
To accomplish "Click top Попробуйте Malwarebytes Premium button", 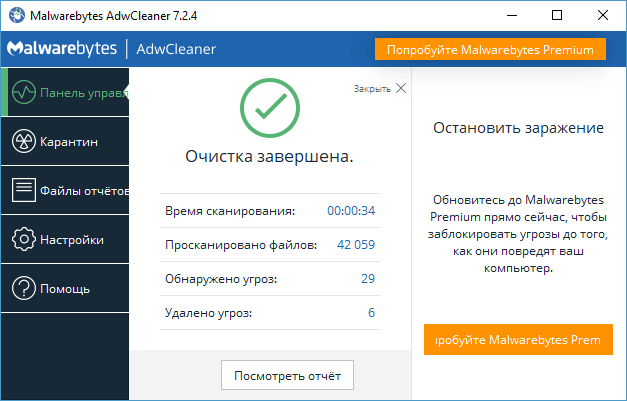I will 490,49.
